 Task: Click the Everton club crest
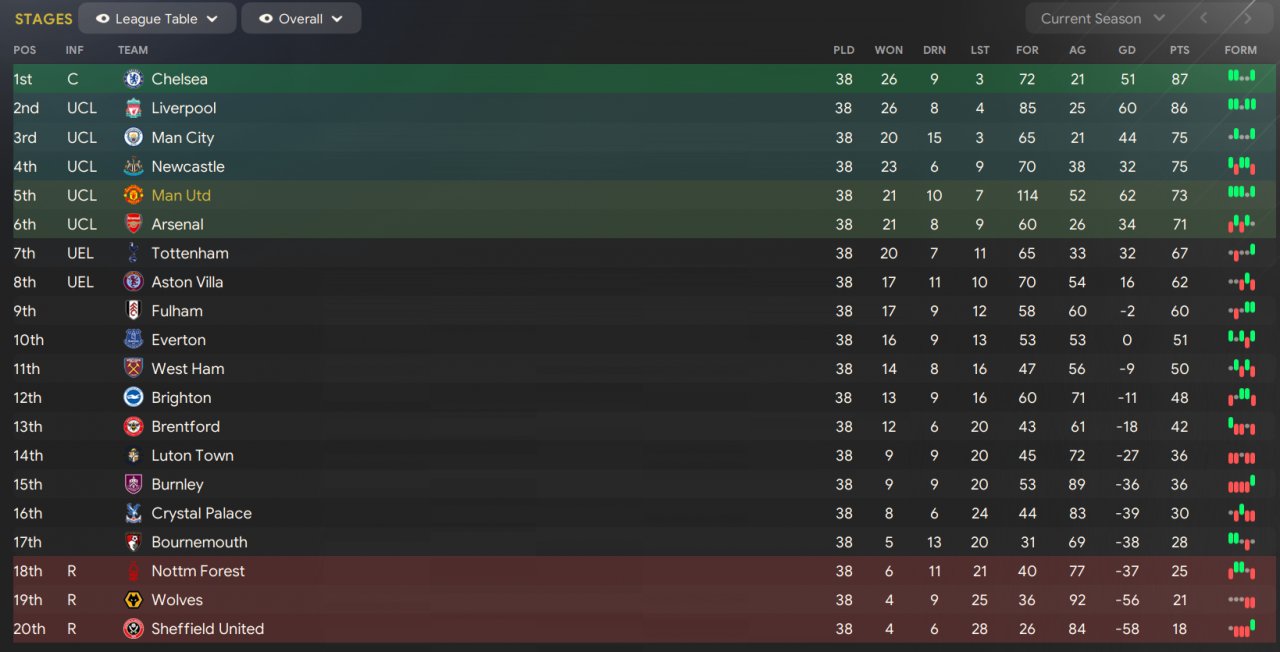[x=133, y=340]
